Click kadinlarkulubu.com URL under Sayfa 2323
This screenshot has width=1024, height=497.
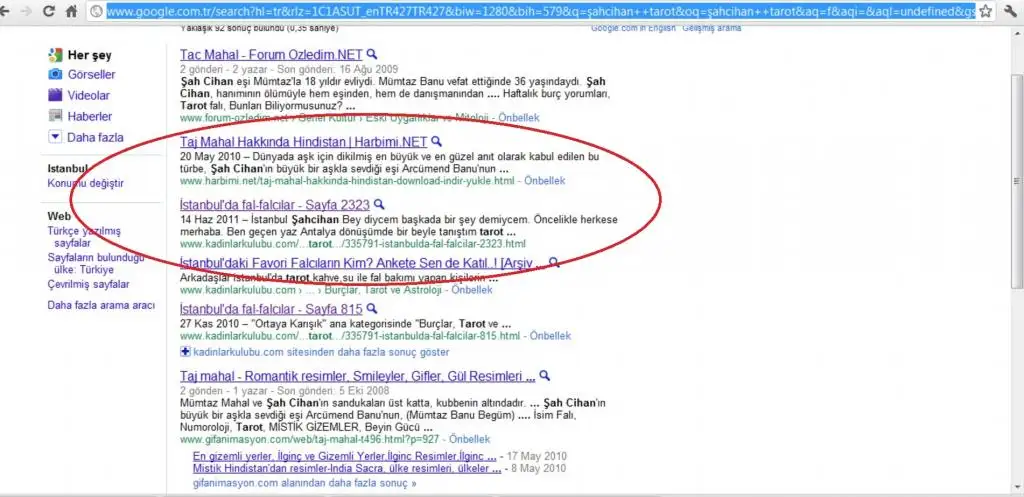[x=353, y=244]
